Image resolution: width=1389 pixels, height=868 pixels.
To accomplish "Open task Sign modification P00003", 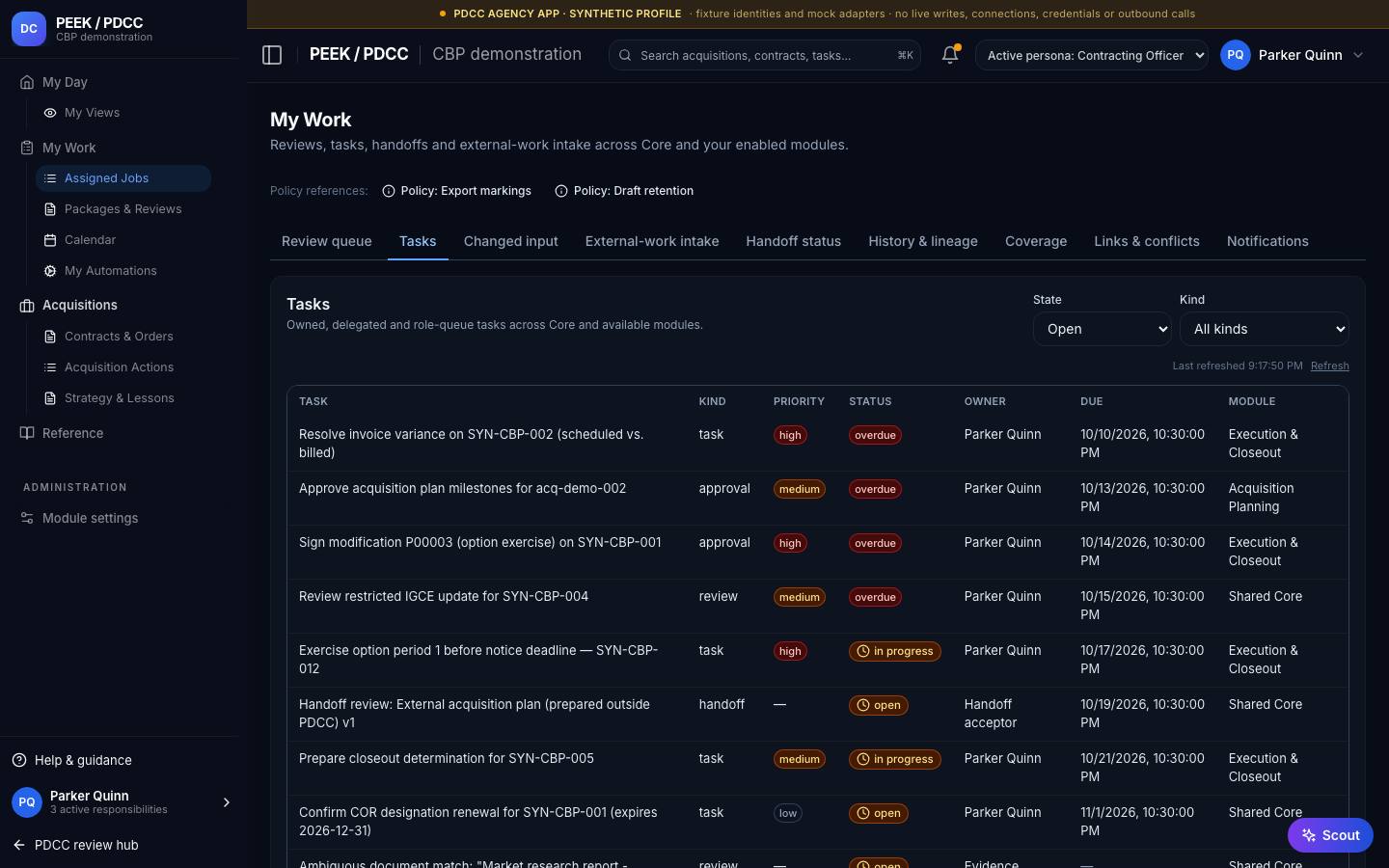I will click(480, 542).
